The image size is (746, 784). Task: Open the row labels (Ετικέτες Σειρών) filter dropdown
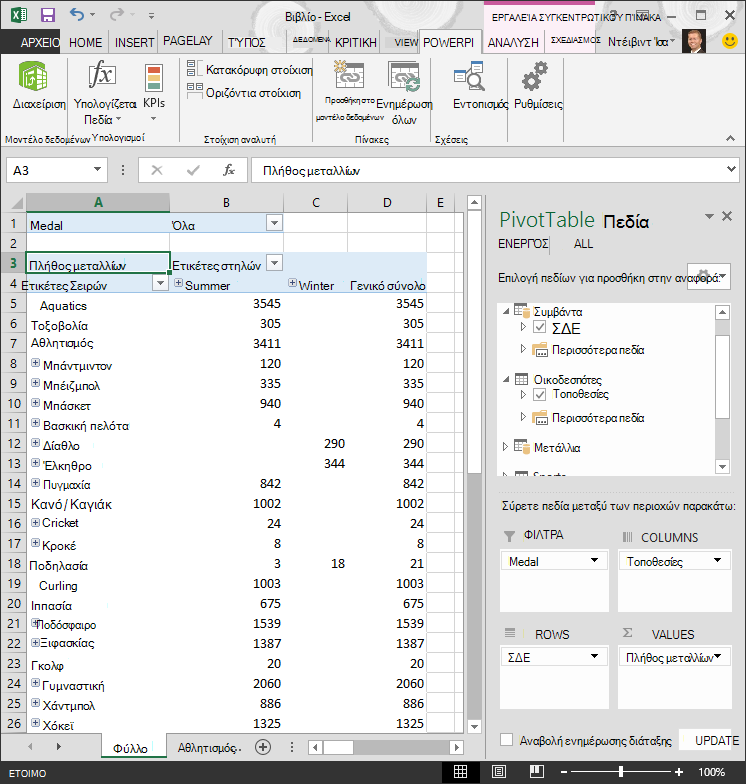pos(160,283)
